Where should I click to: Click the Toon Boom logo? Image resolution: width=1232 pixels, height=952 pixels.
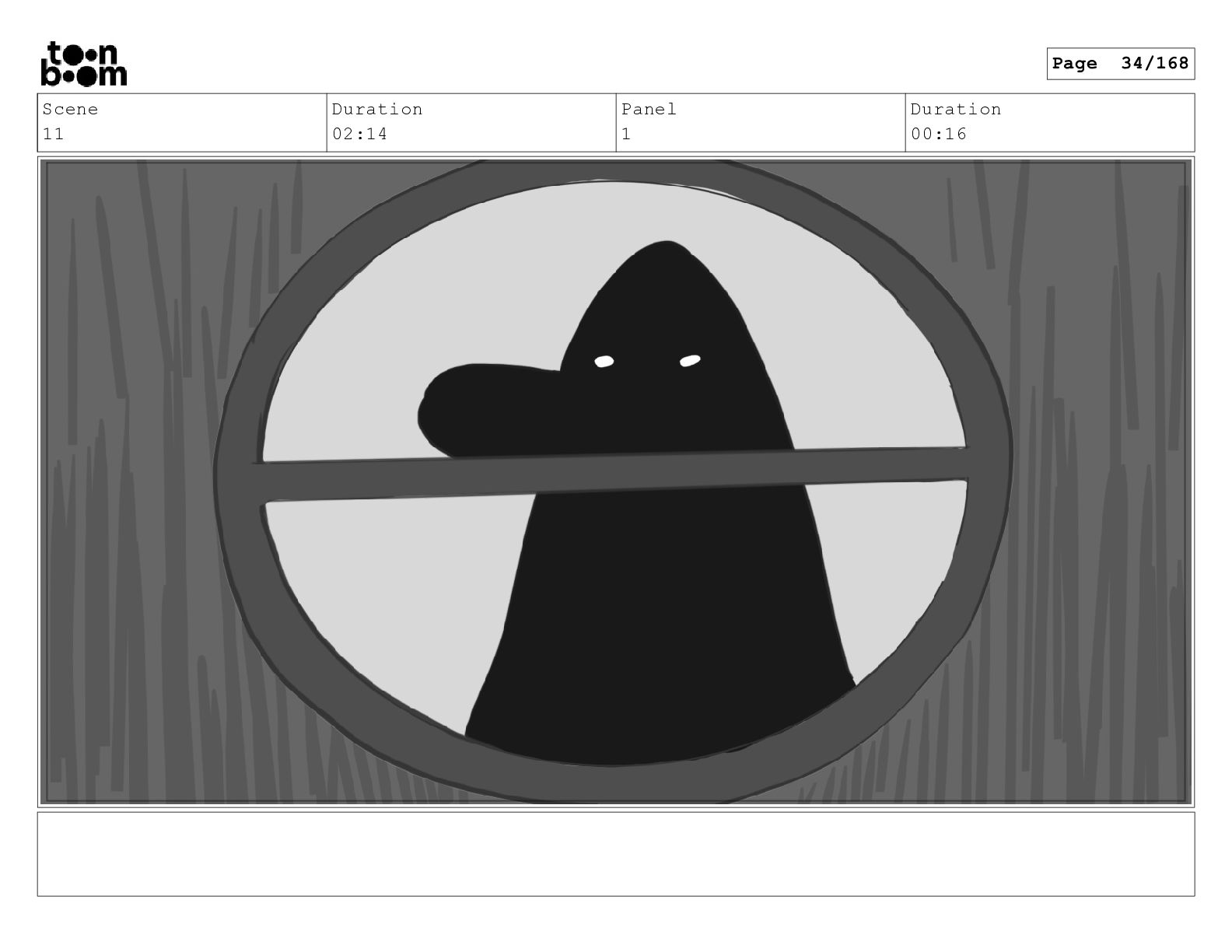83,63
